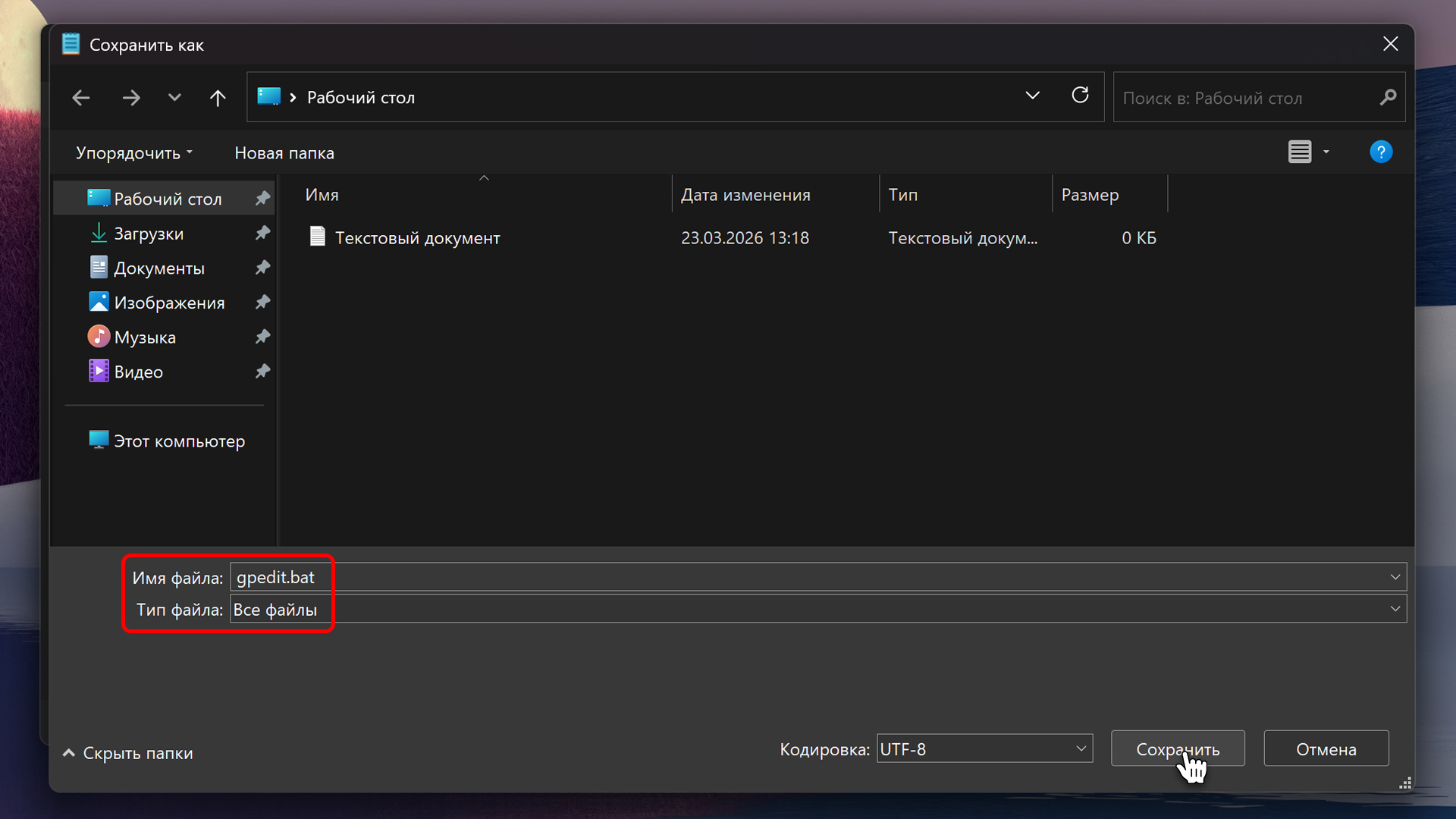The image size is (1456, 819).
Task: Expand the Тип файла dropdown
Action: (1395, 609)
